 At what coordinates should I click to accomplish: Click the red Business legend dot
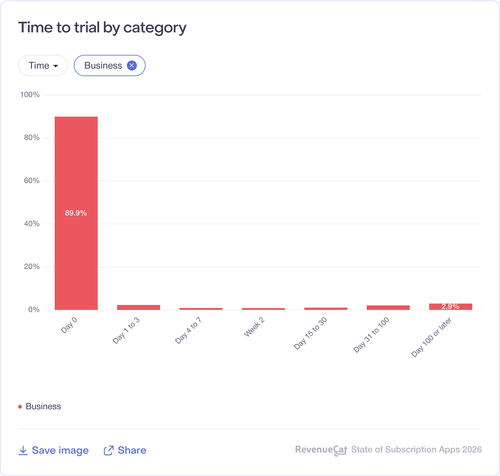coord(20,407)
